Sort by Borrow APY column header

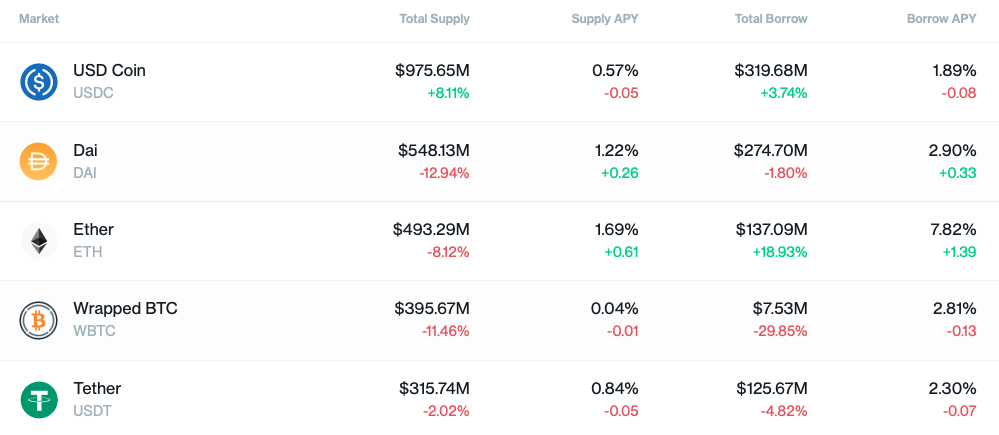942,18
